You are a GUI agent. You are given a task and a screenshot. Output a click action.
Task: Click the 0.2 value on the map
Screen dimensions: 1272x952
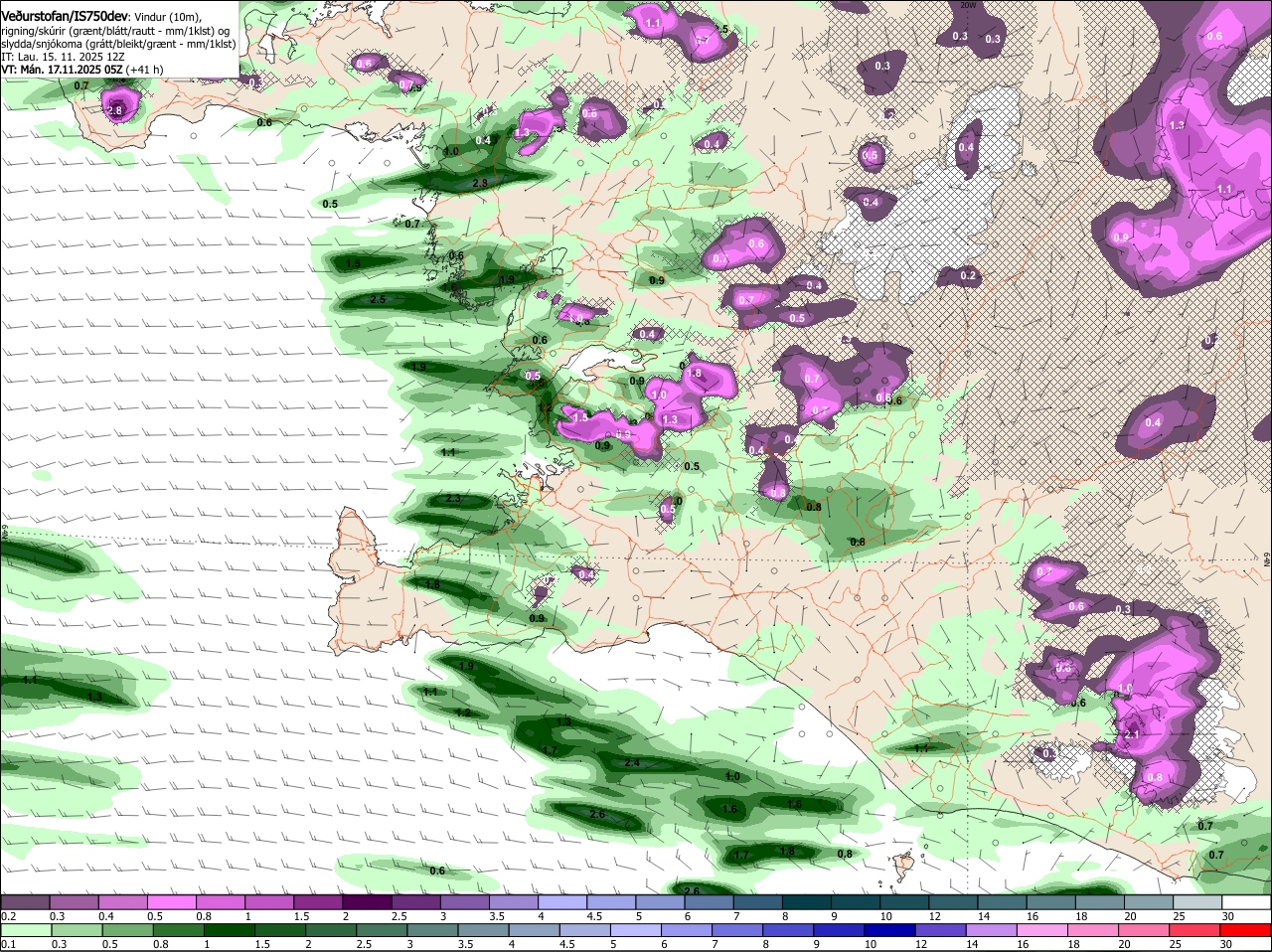pos(968,276)
